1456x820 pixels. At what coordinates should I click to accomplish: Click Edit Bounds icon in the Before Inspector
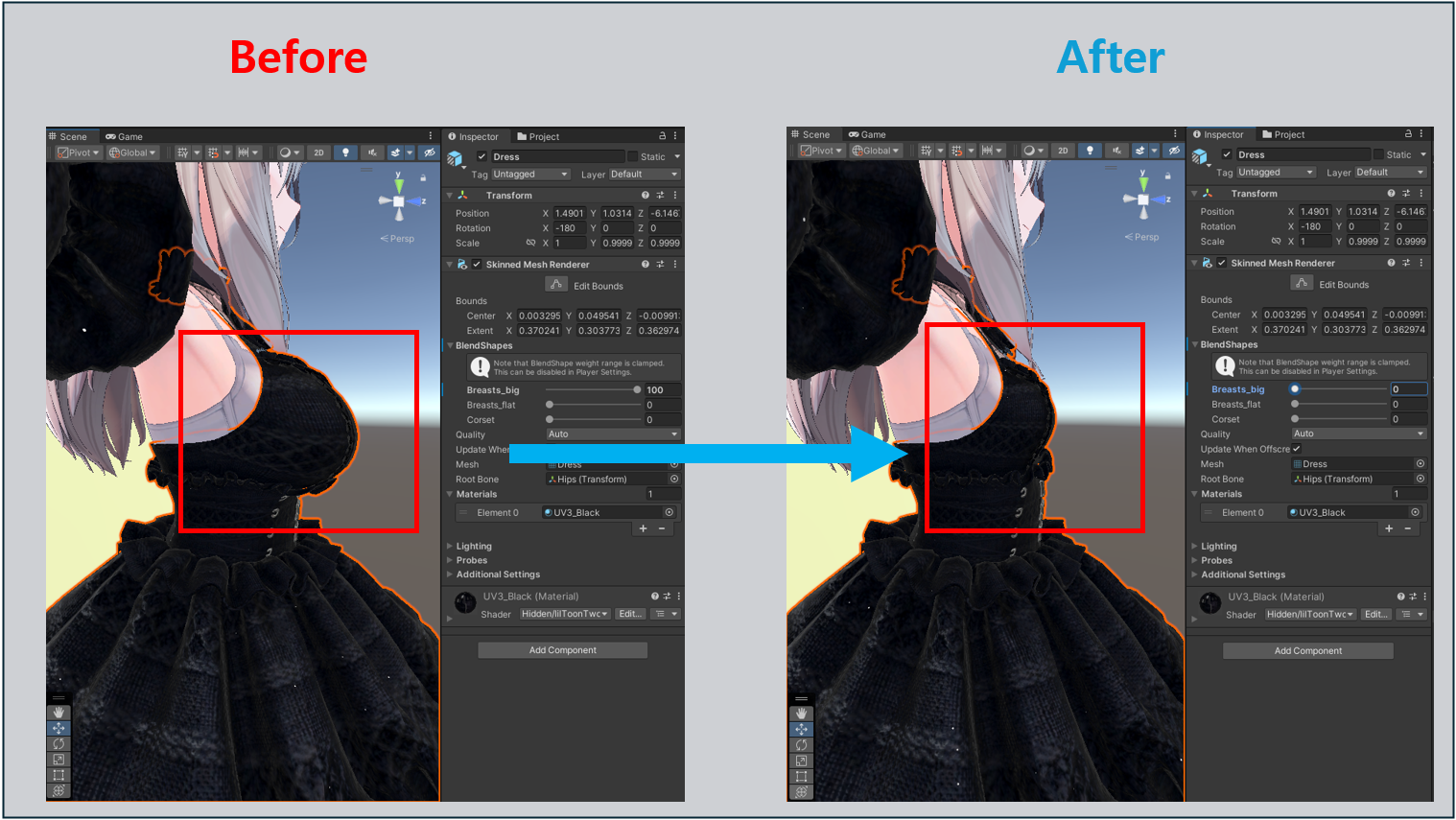pos(556,285)
